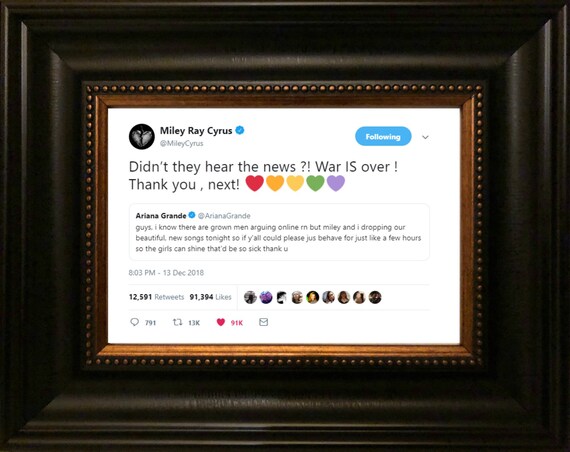Click the red heart emoji in tweet
The image size is (570, 452).
click(254, 183)
